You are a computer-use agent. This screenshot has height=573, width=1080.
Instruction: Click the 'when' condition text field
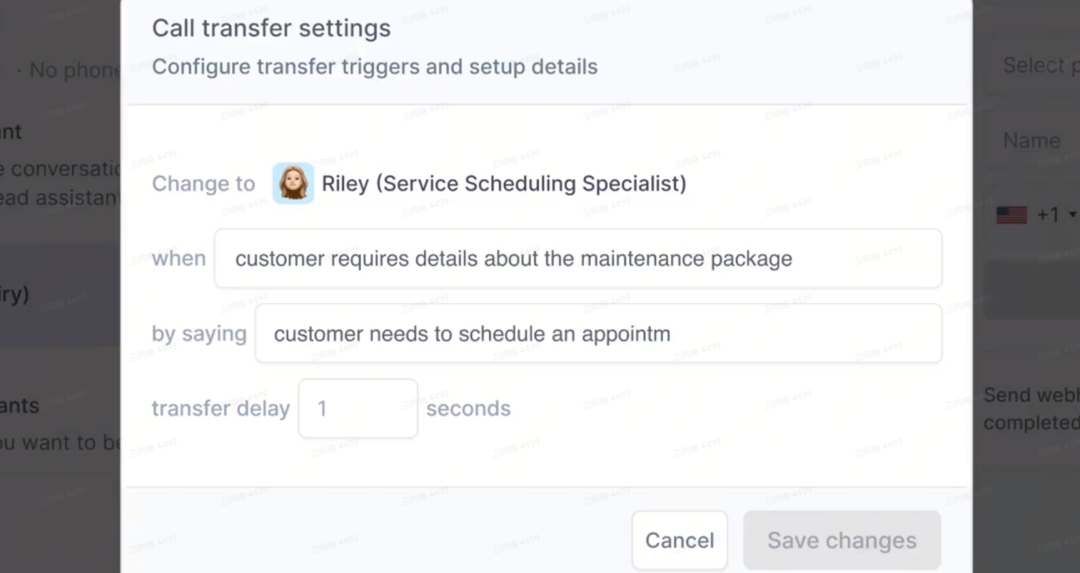click(578, 258)
